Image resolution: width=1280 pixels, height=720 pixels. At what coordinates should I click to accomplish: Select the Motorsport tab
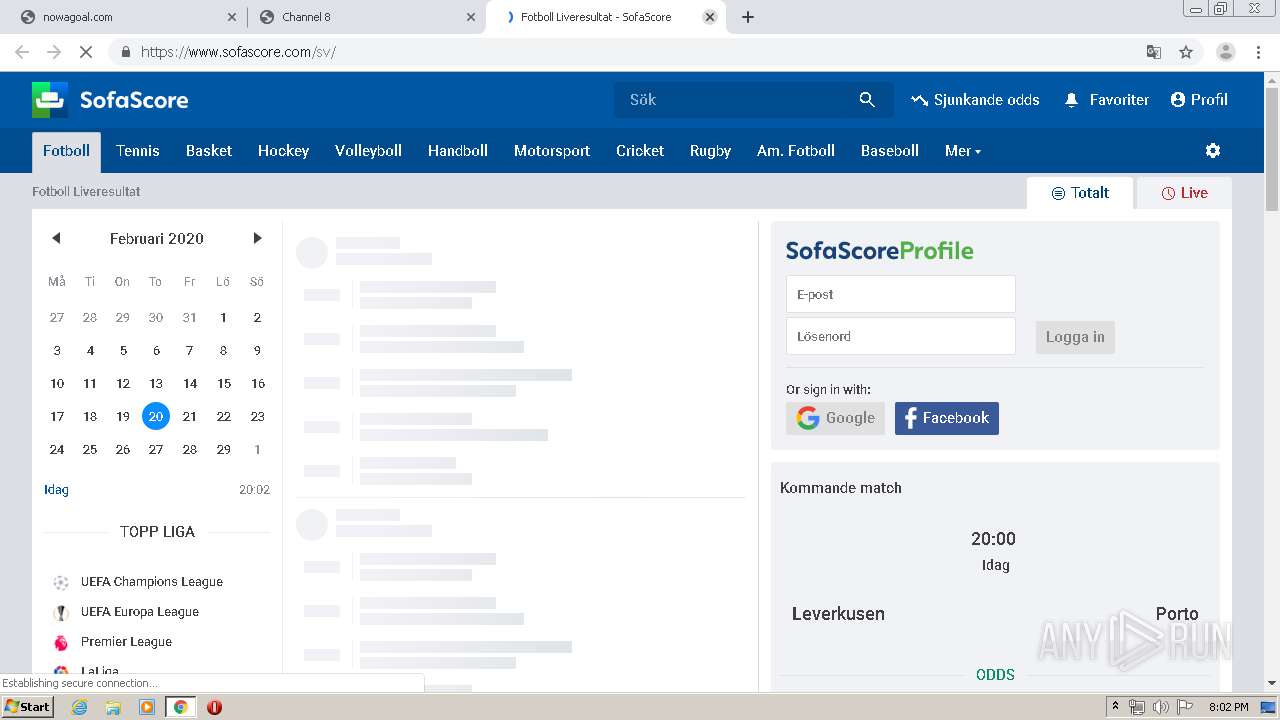click(552, 150)
